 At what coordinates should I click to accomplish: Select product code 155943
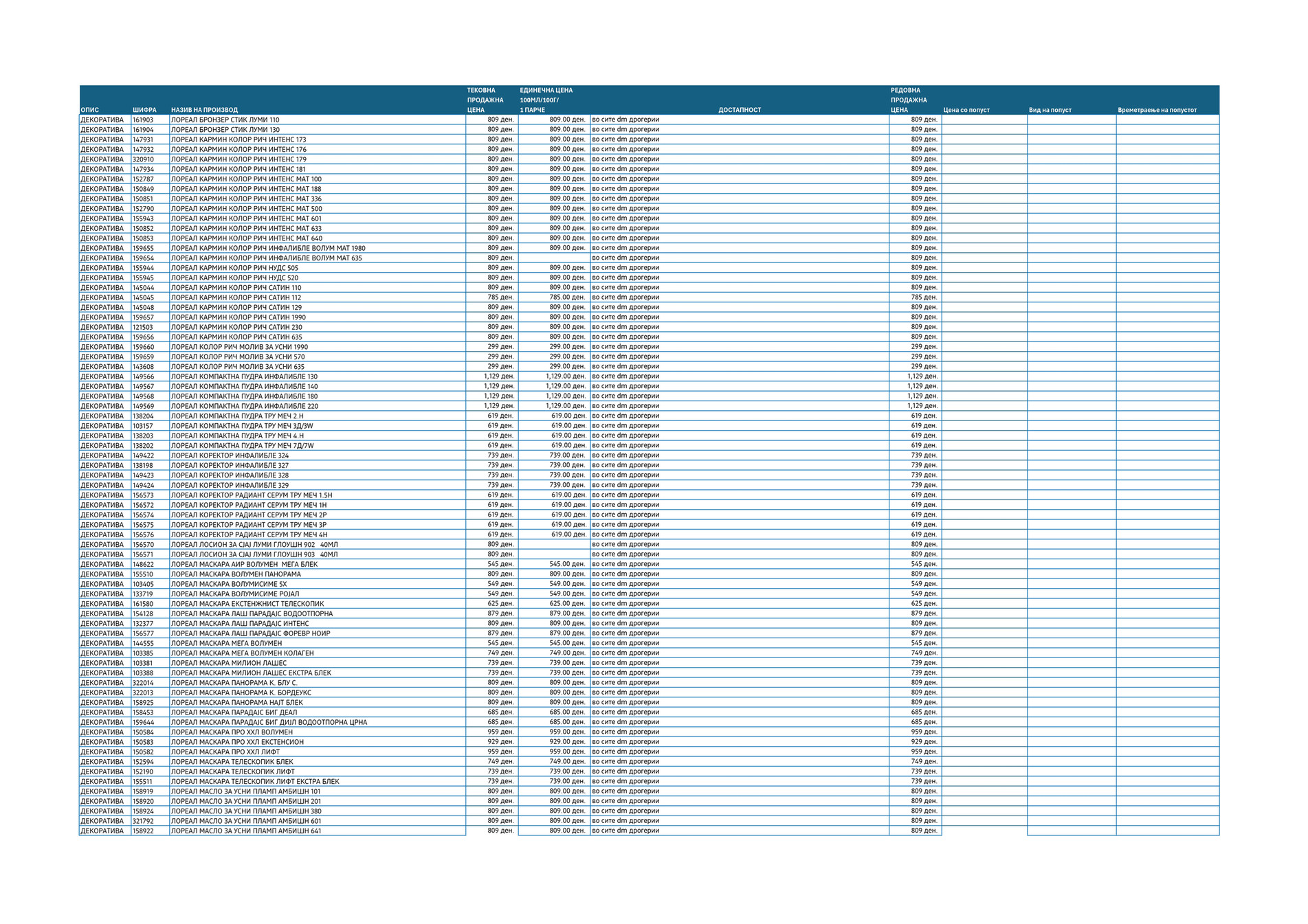[x=143, y=218]
